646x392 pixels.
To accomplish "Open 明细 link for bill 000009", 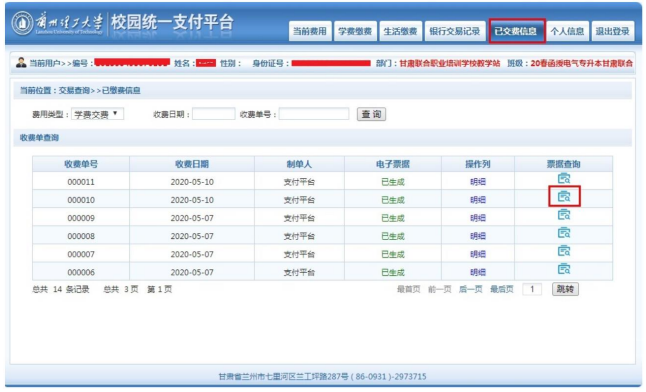I will [478, 218].
